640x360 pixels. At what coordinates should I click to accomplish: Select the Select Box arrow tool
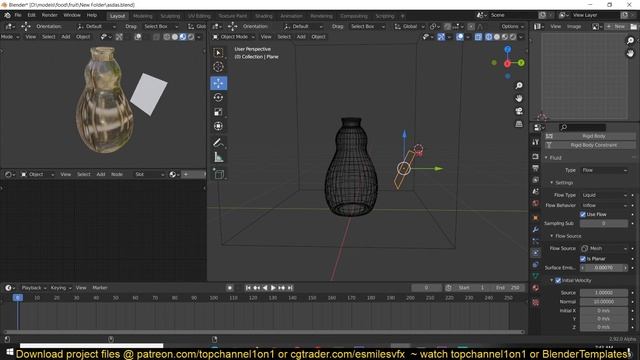tap(218, 53)
